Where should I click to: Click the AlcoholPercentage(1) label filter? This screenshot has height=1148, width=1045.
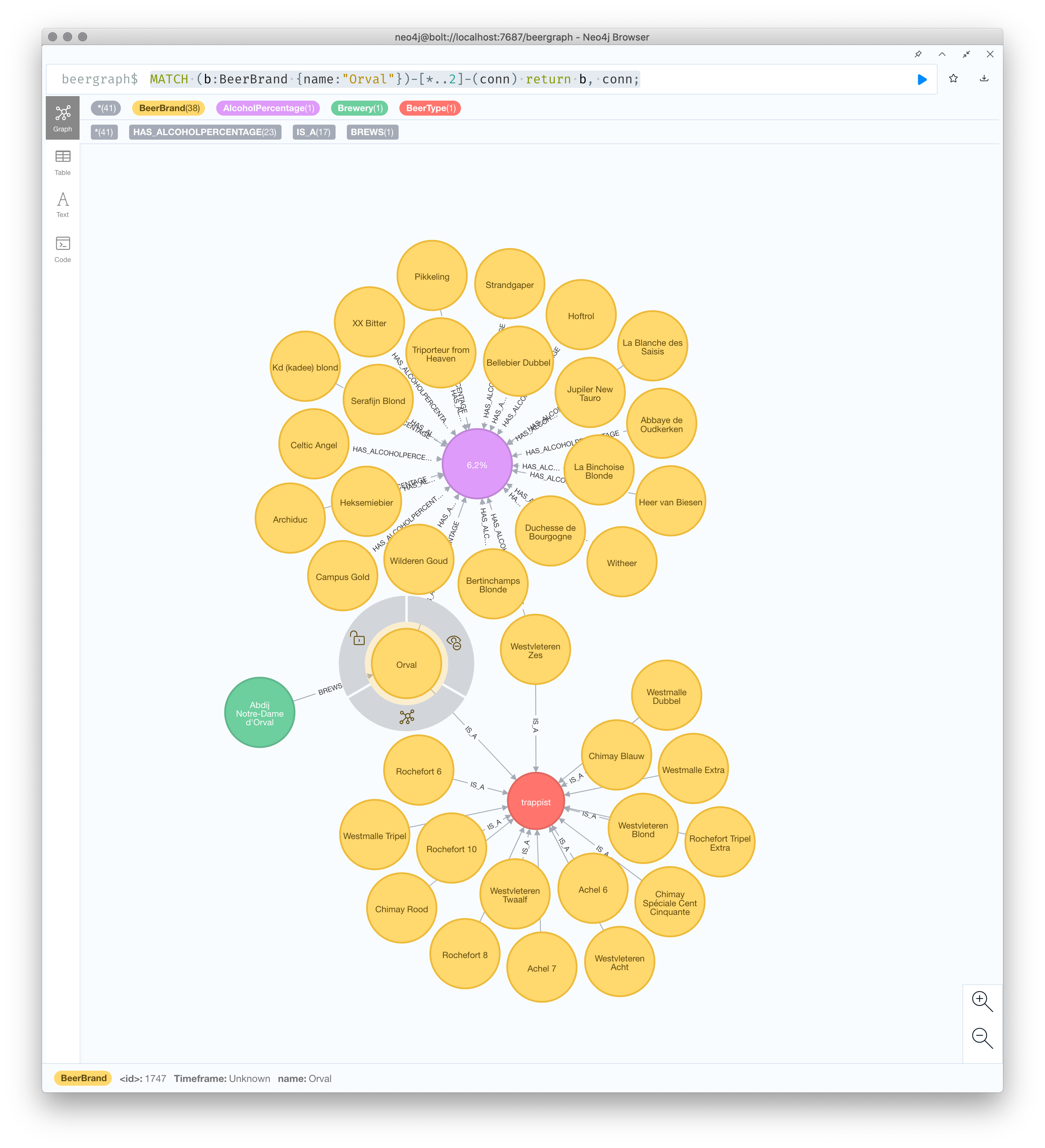(268, 108)
